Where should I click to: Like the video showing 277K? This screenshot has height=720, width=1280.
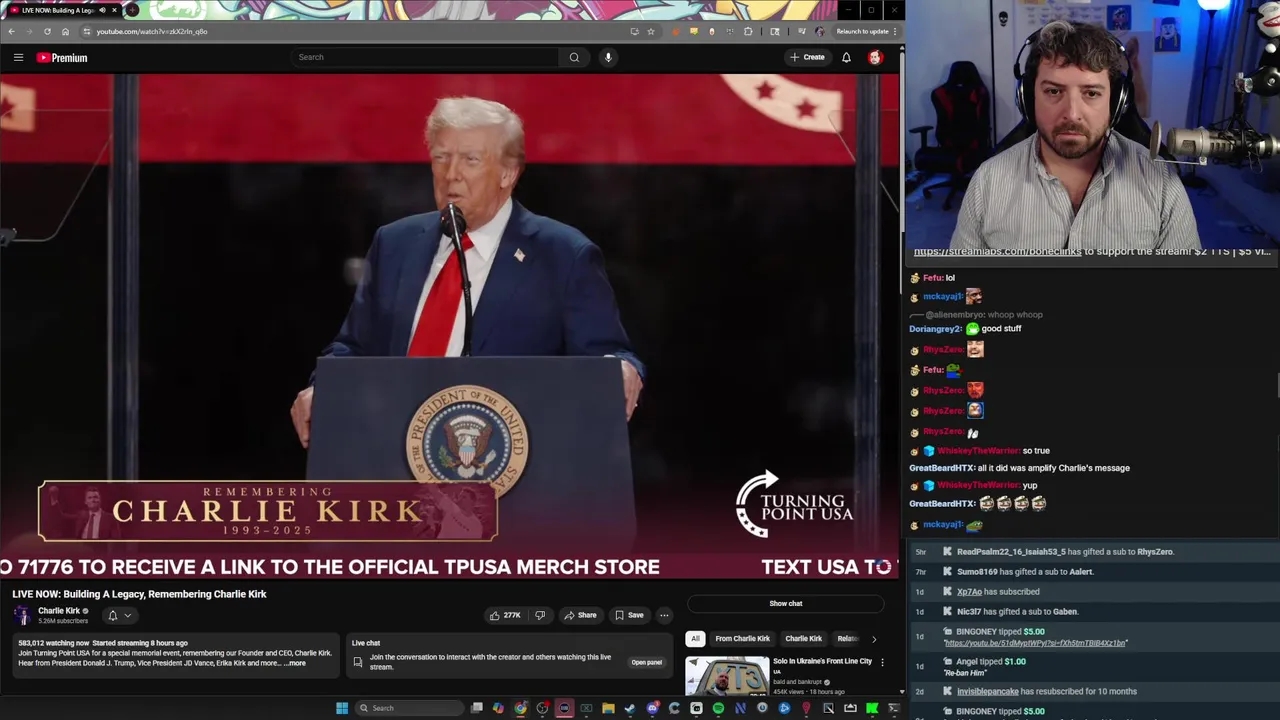(x=505, y=615)
